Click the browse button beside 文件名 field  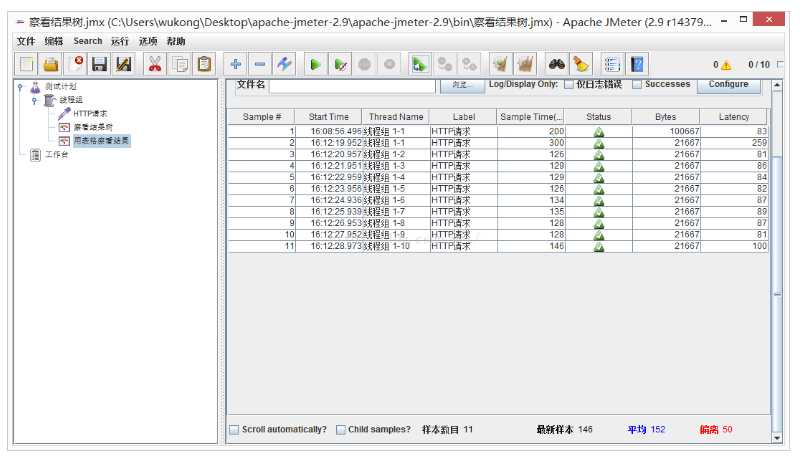coord(462,85)
